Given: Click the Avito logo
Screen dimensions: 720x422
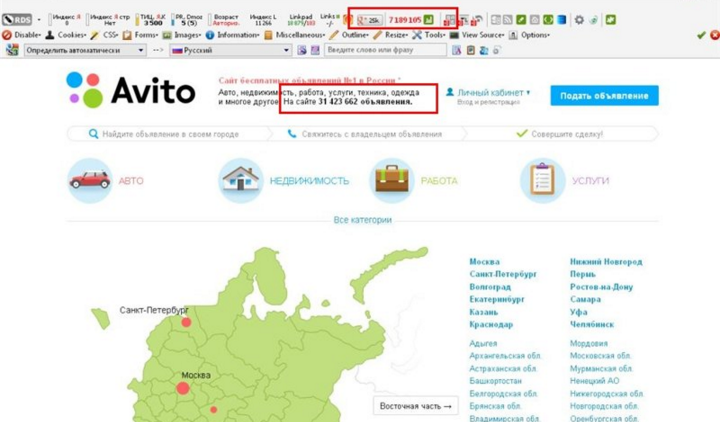Looking at the screenshot, I should pyautogui.click(x=130, y=90).
